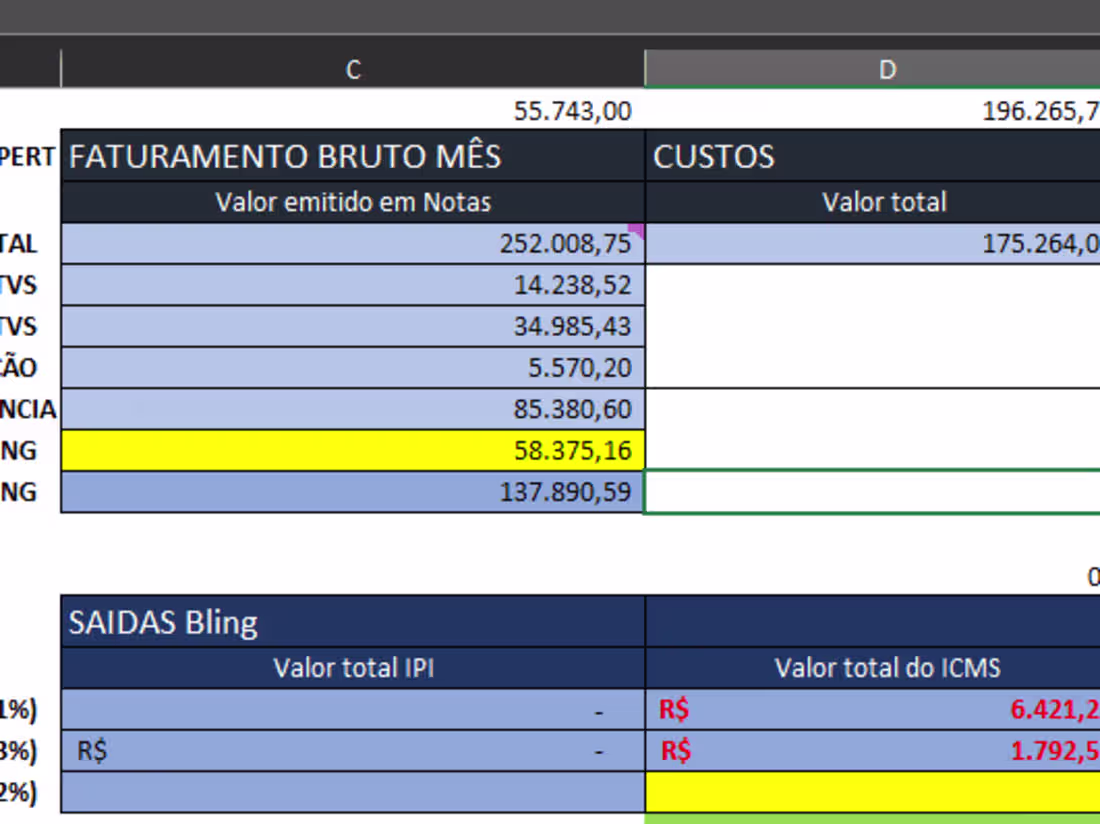Click the yellow cell showing 58.375,16
This screenshot has height=824, width=1100.
click(352, 450)
